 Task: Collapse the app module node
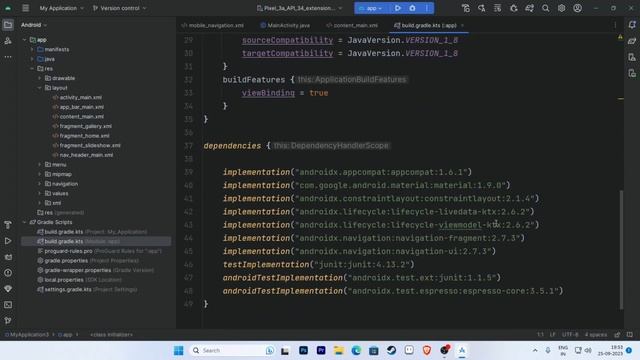(24, 40)
